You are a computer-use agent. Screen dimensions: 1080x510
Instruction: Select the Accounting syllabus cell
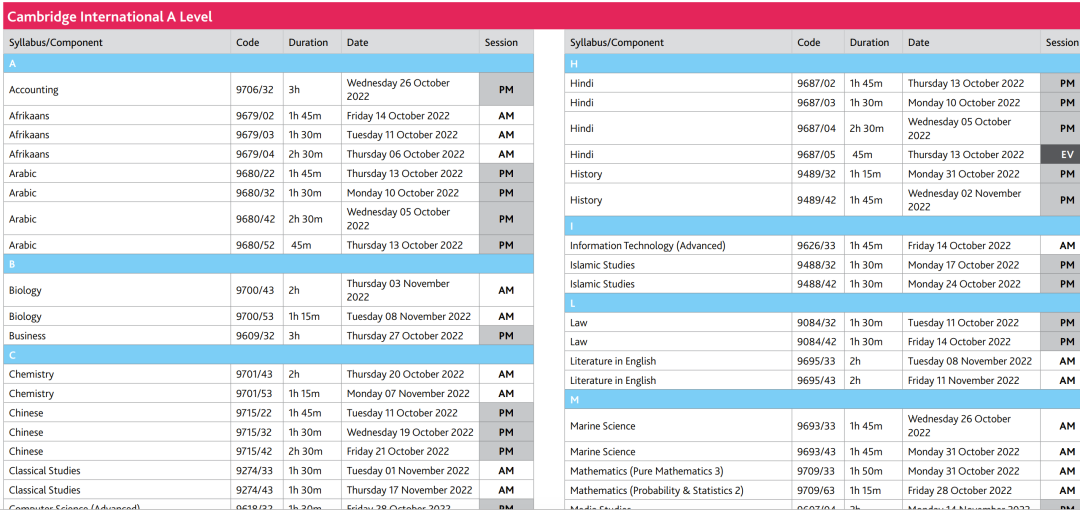pyautogui.click(x=116, y=90)
